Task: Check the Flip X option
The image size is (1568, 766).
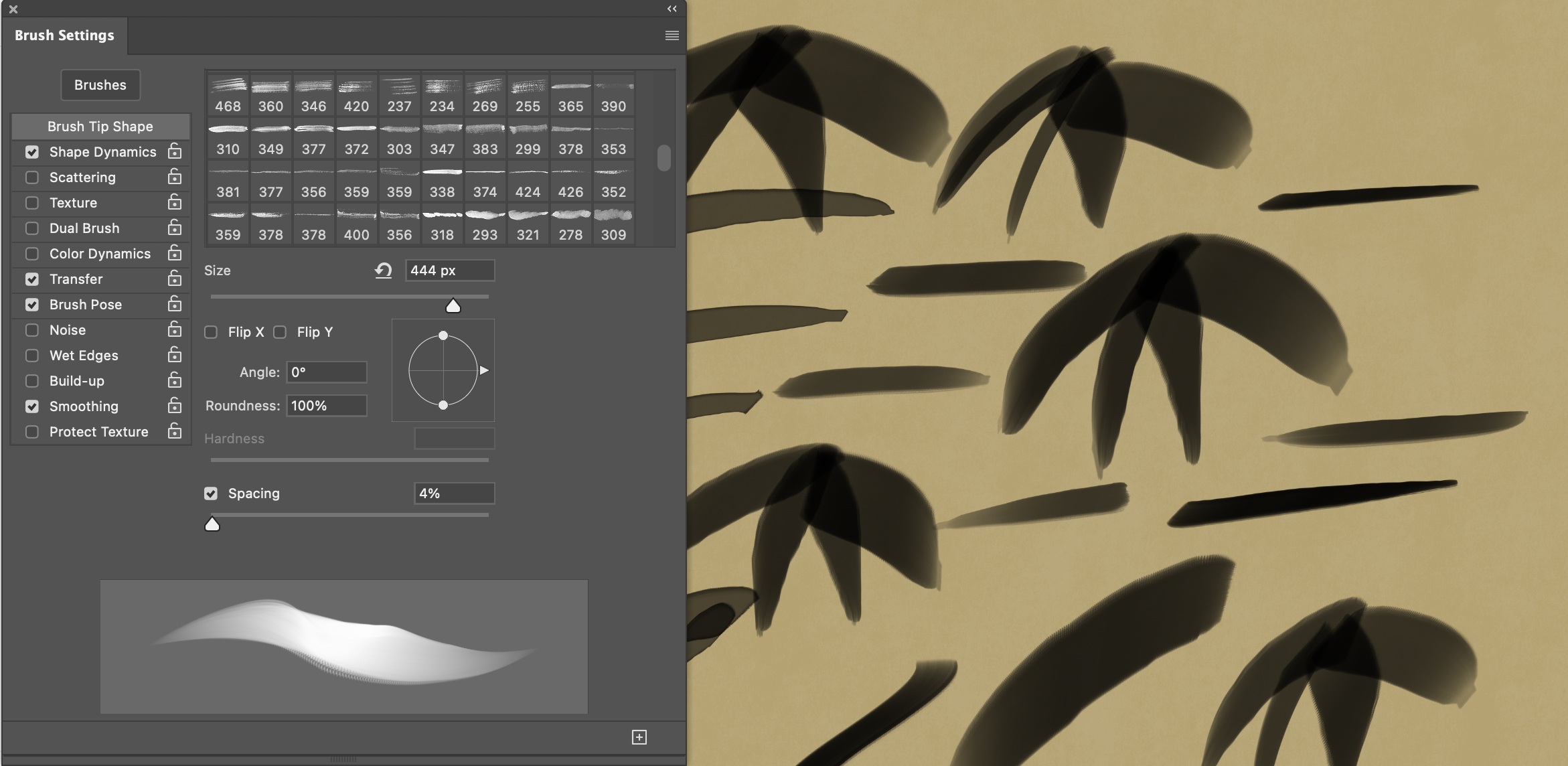Action: click(212, 331)
